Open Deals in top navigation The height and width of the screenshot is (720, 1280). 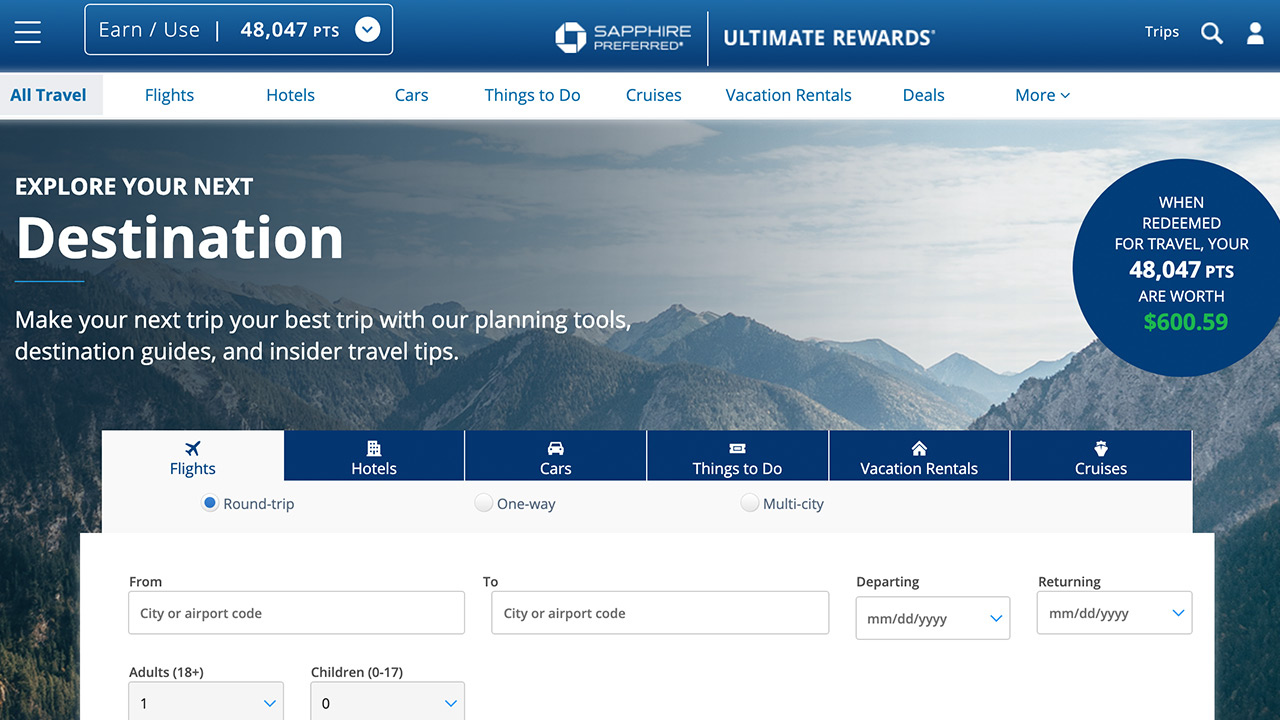[x=923, y=95]
